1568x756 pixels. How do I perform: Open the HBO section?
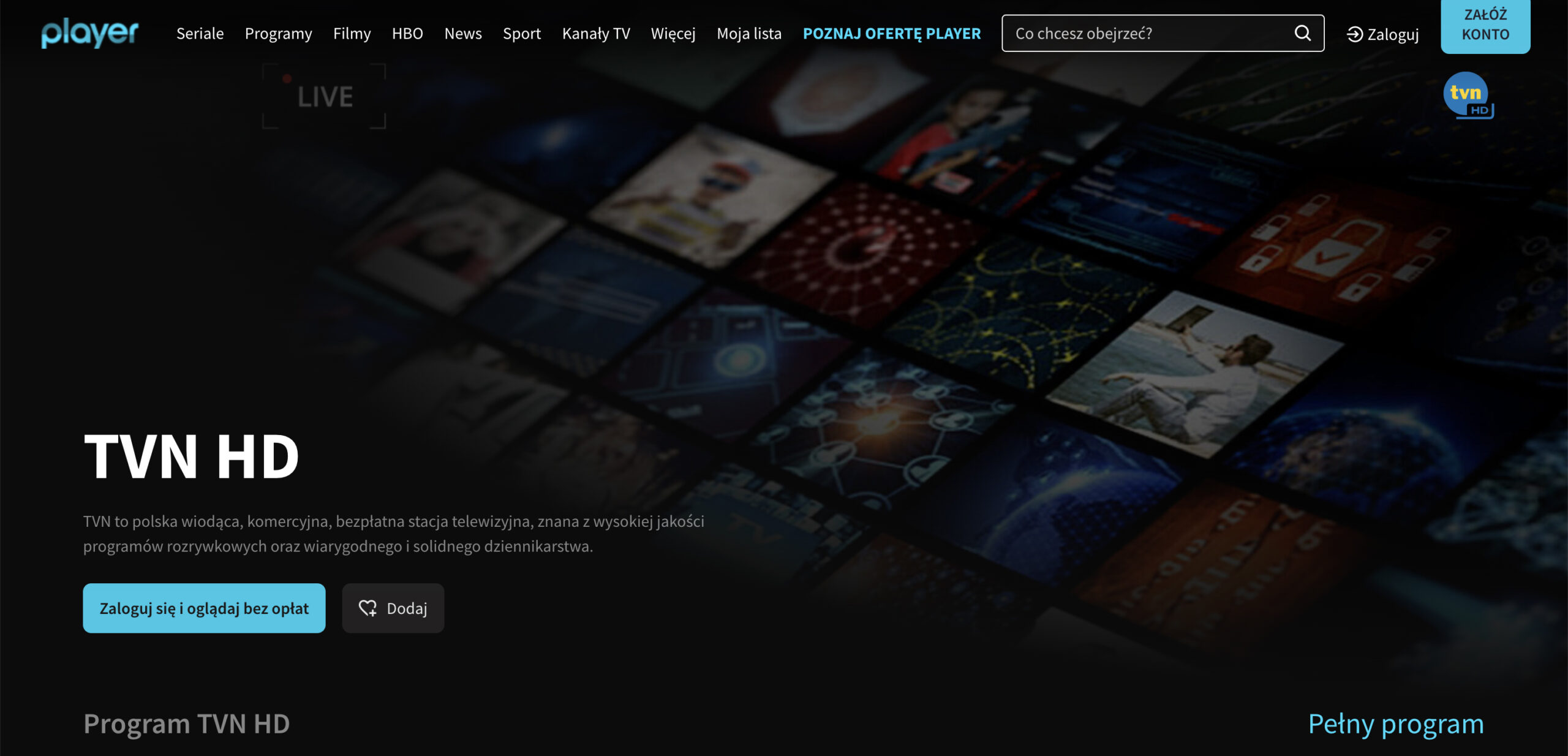pyautogui.click(x=407, y=34)
